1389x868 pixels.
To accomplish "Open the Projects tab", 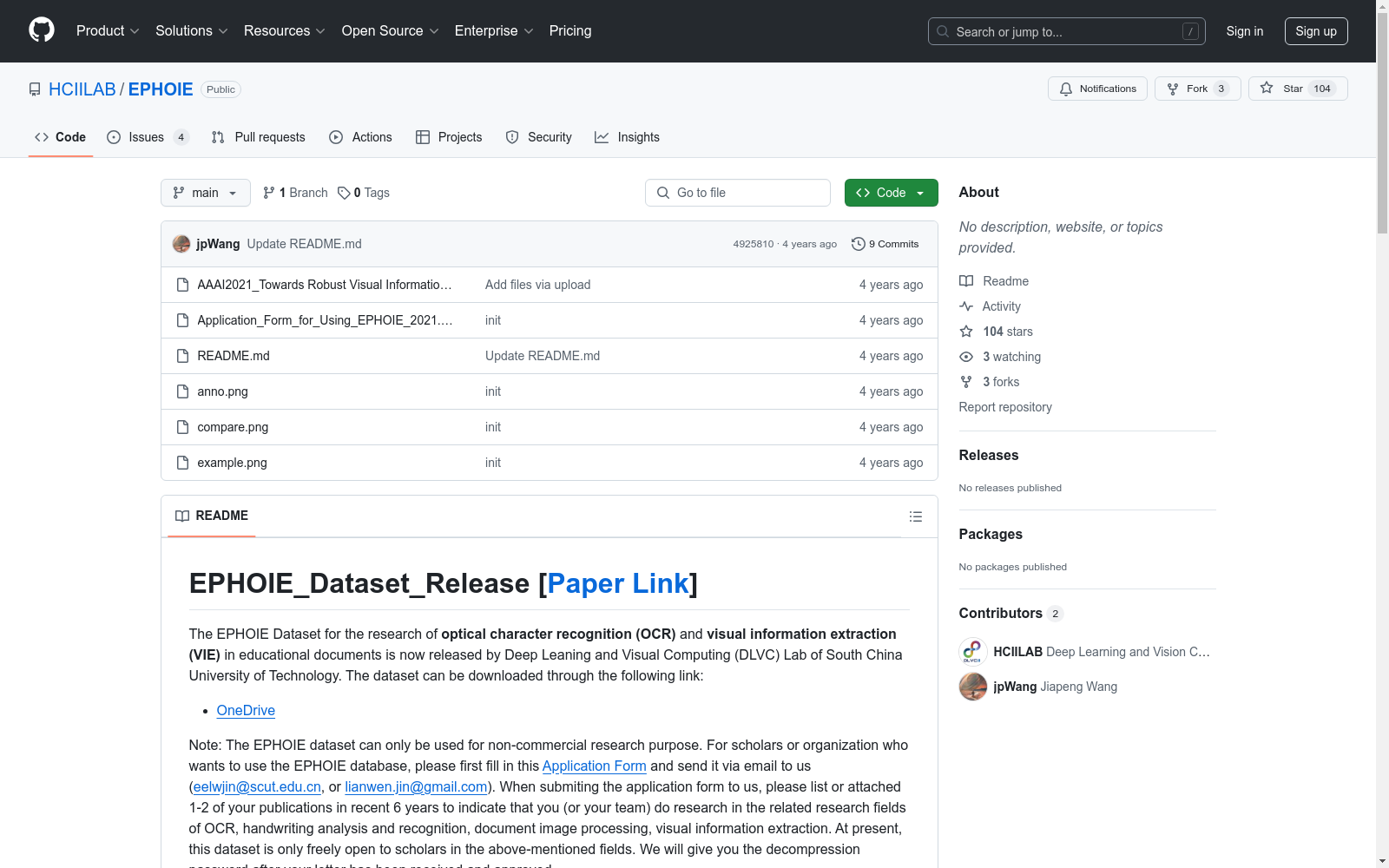I will 449,137.
